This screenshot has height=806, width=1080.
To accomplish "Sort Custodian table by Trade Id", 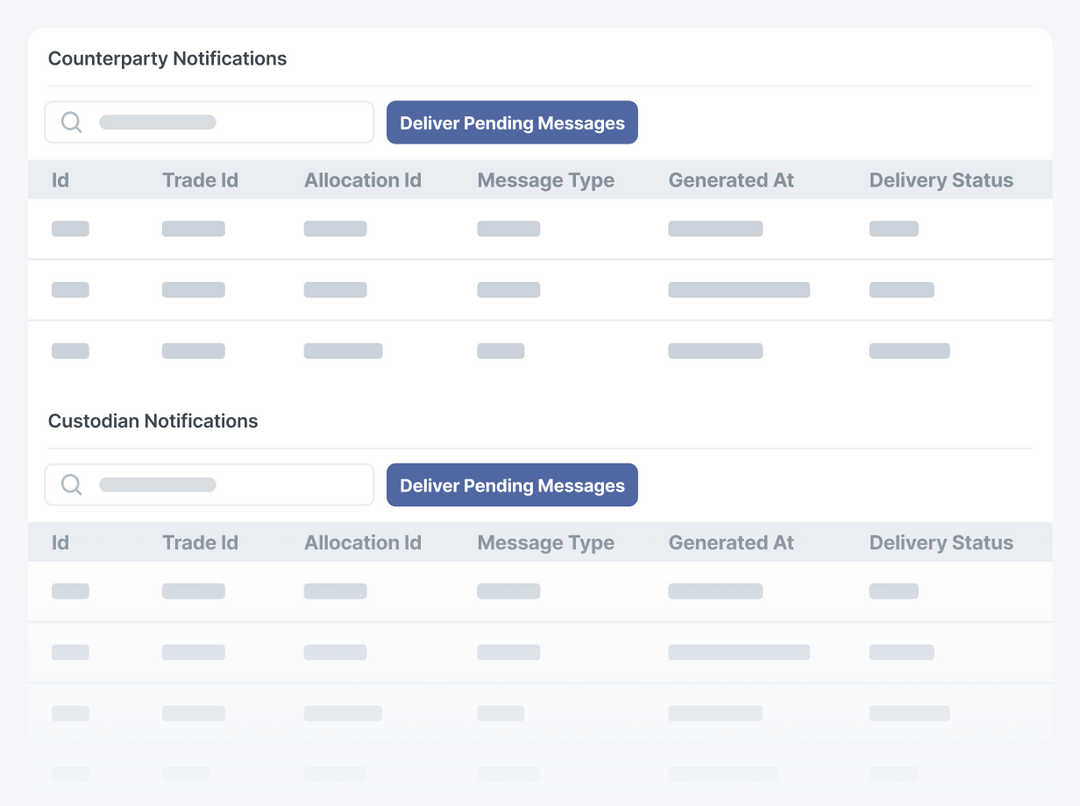I will point(200,543).
